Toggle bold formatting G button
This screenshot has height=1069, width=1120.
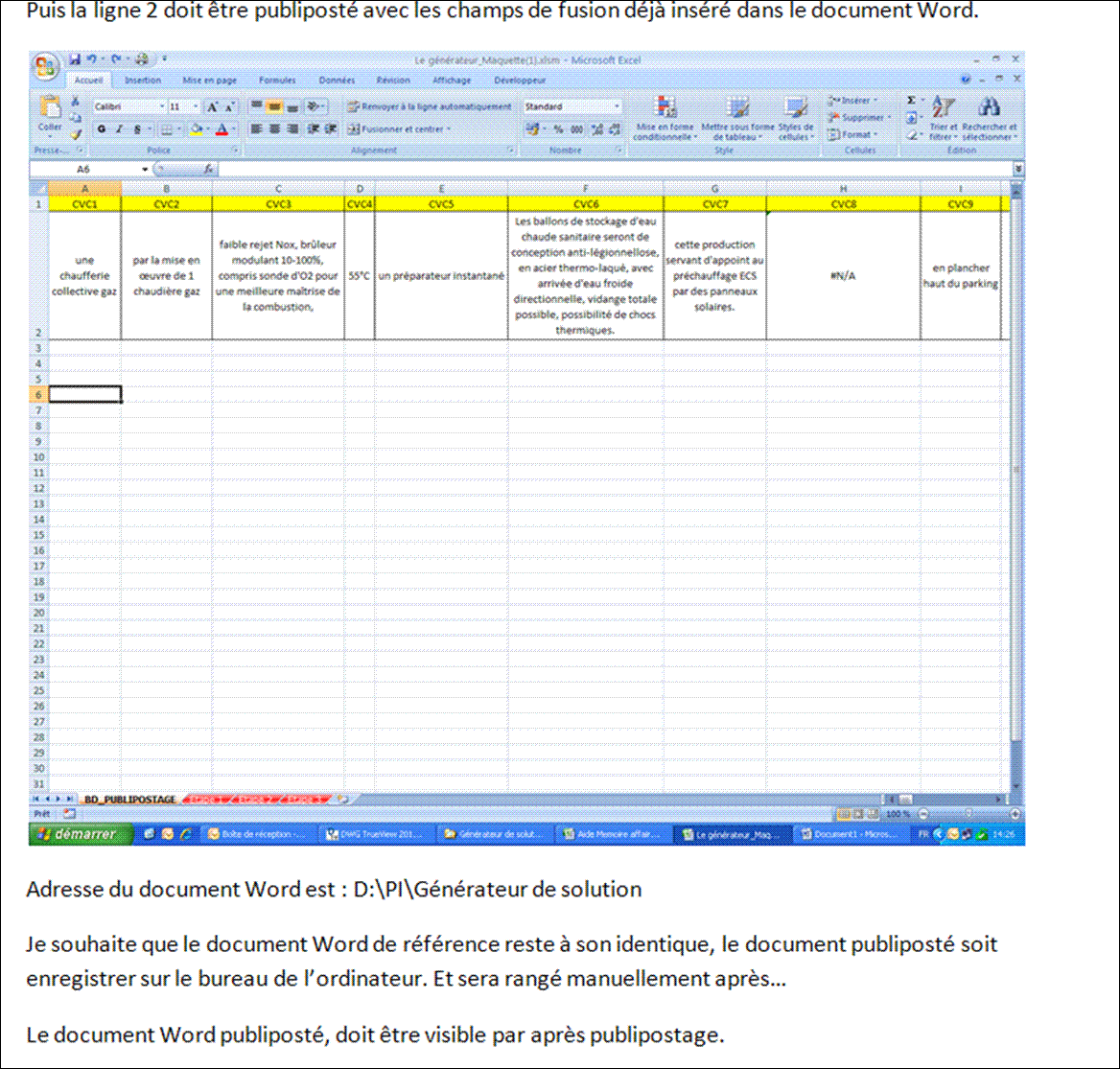(102, 128)
